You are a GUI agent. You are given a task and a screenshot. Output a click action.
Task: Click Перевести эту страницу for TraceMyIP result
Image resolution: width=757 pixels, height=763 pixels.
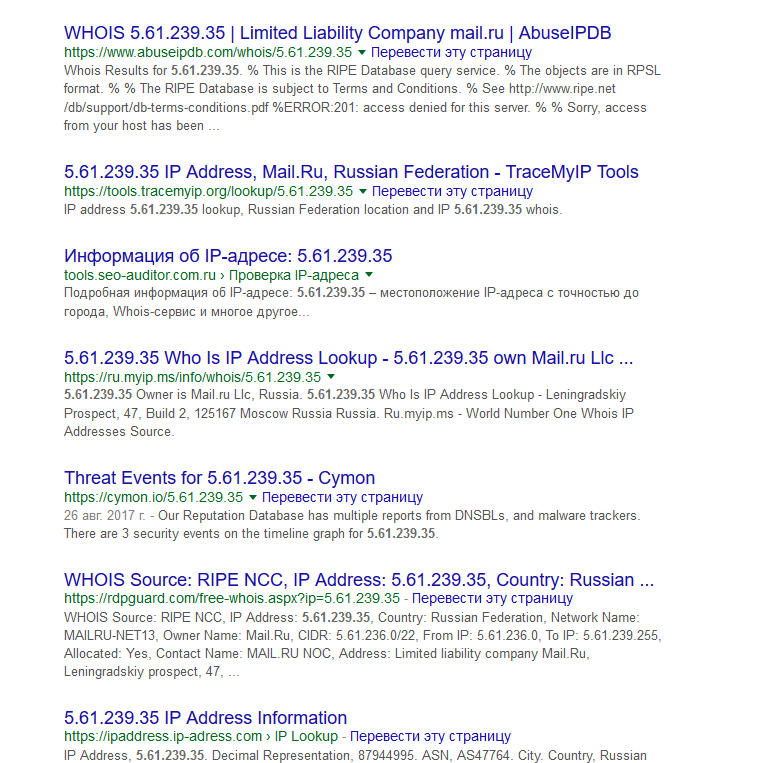click(x=452, y=191)
